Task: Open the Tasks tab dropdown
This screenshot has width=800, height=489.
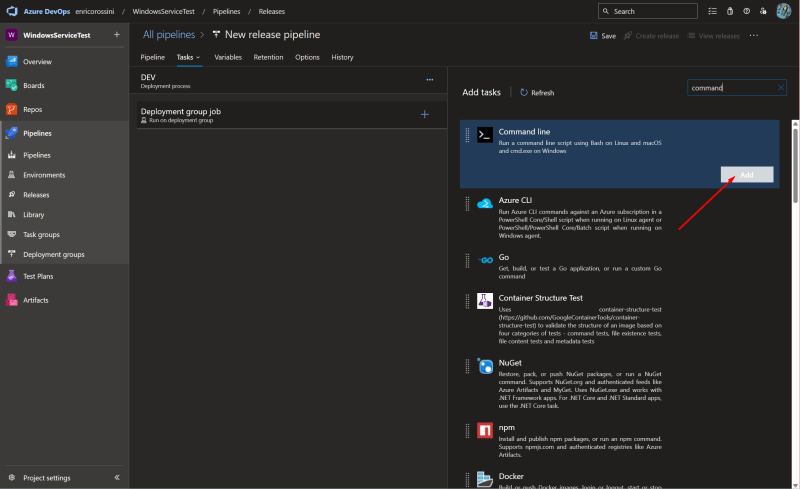Action: pos(197,58)
